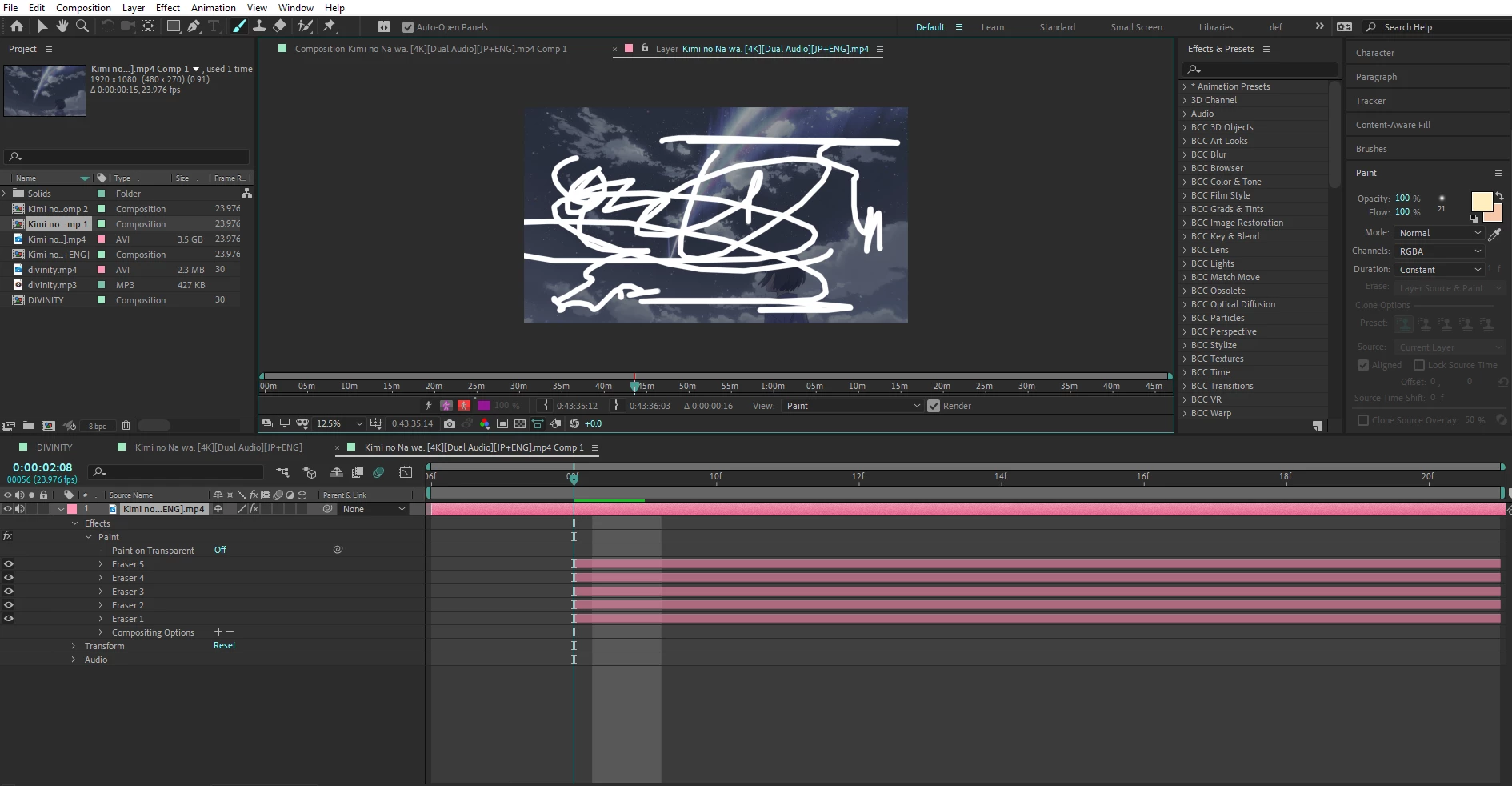Hide Eraser 2 with its eye toggle
The height and width of the screenshot is (786, 1512).
pyautogui.click(x=9, y=605)
